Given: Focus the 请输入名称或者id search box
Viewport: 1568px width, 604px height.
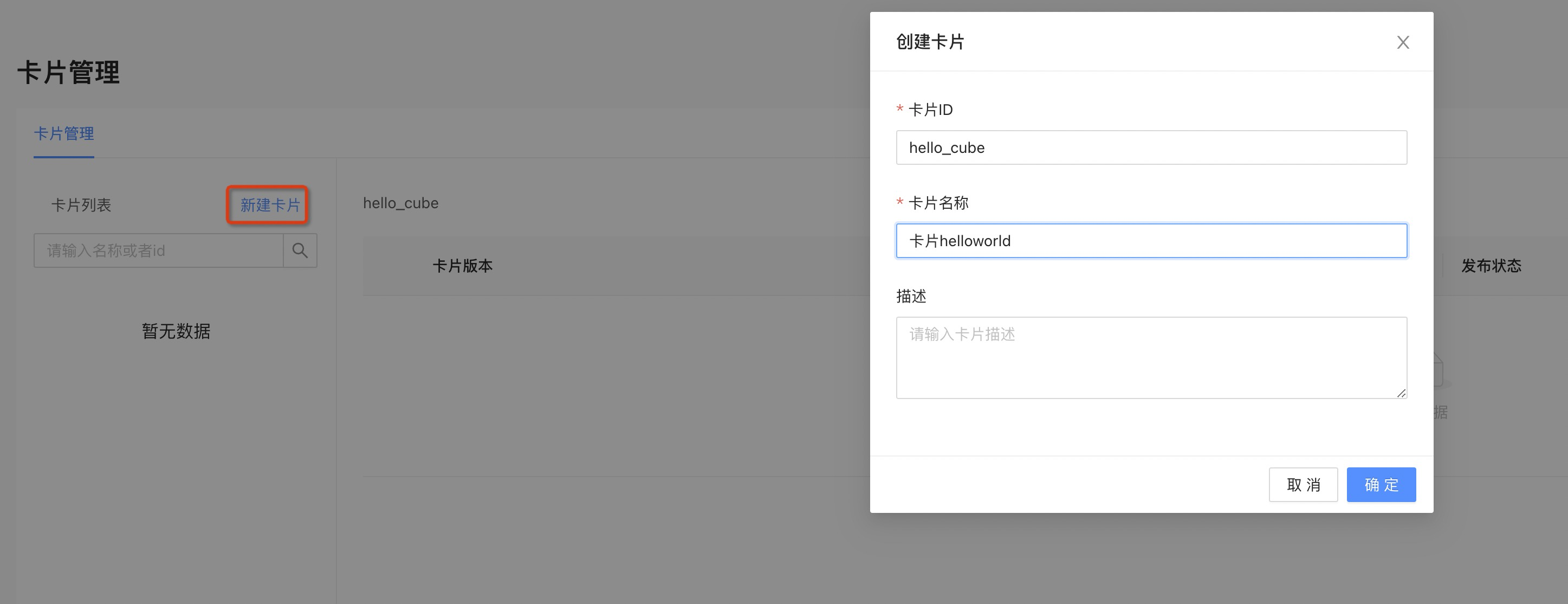Looking at the screenshot, I should tap(158, 250).
